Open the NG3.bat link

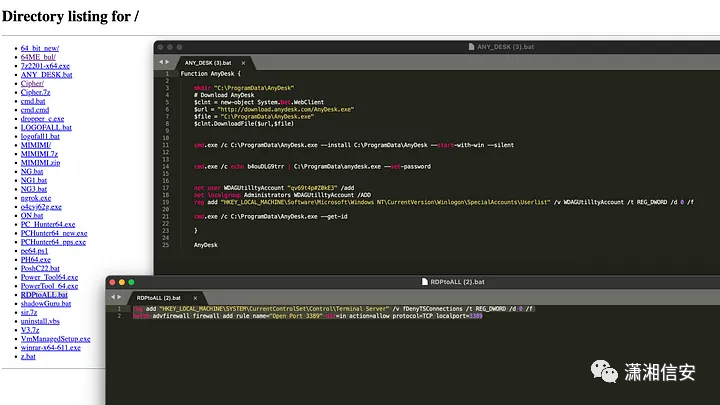[34, 189]
